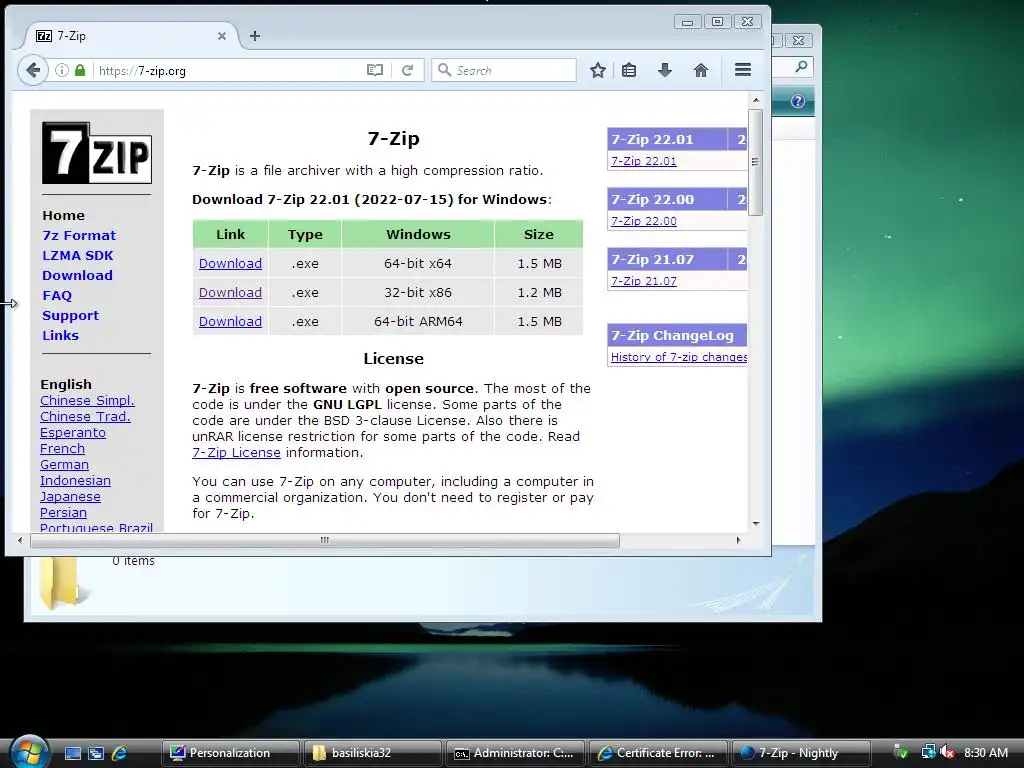Switch language to German
This screenshot has height=768, width=1024.
pos(64,464)
